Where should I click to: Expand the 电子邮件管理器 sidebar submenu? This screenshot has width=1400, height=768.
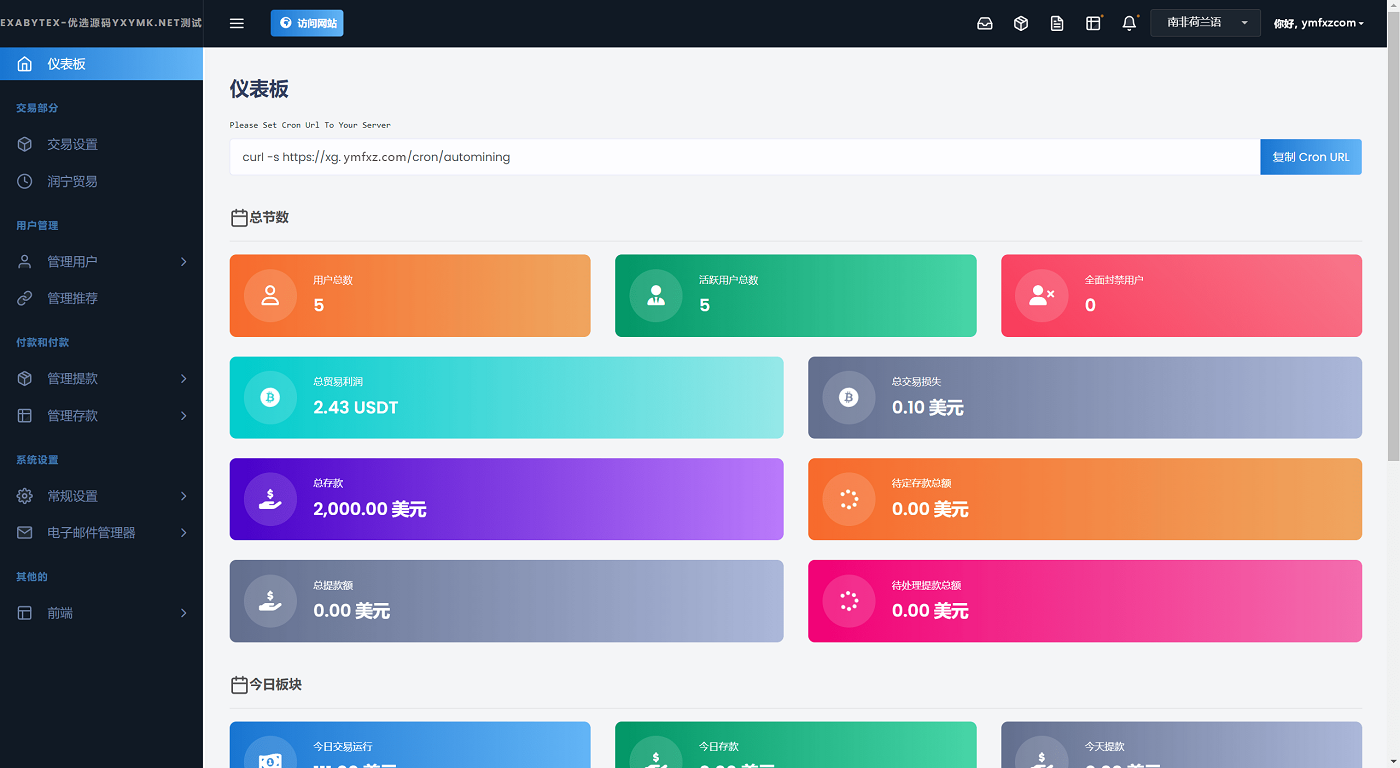(x=101, y=533)
